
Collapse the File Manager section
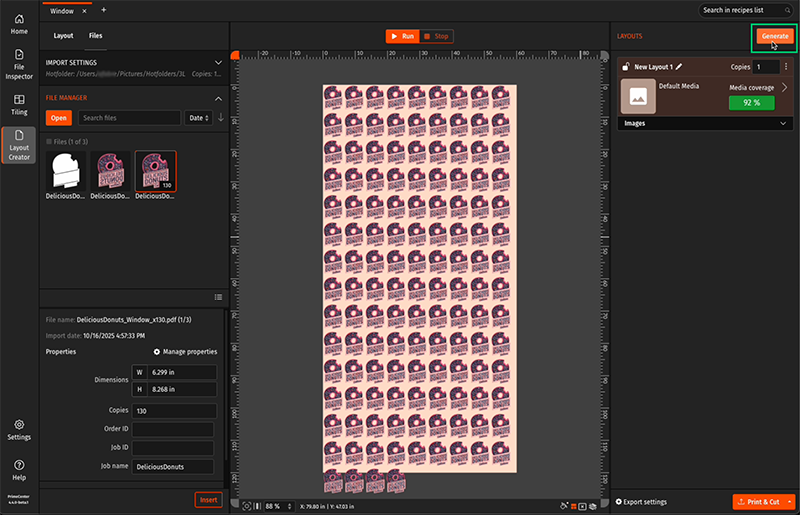click(218, 98)
